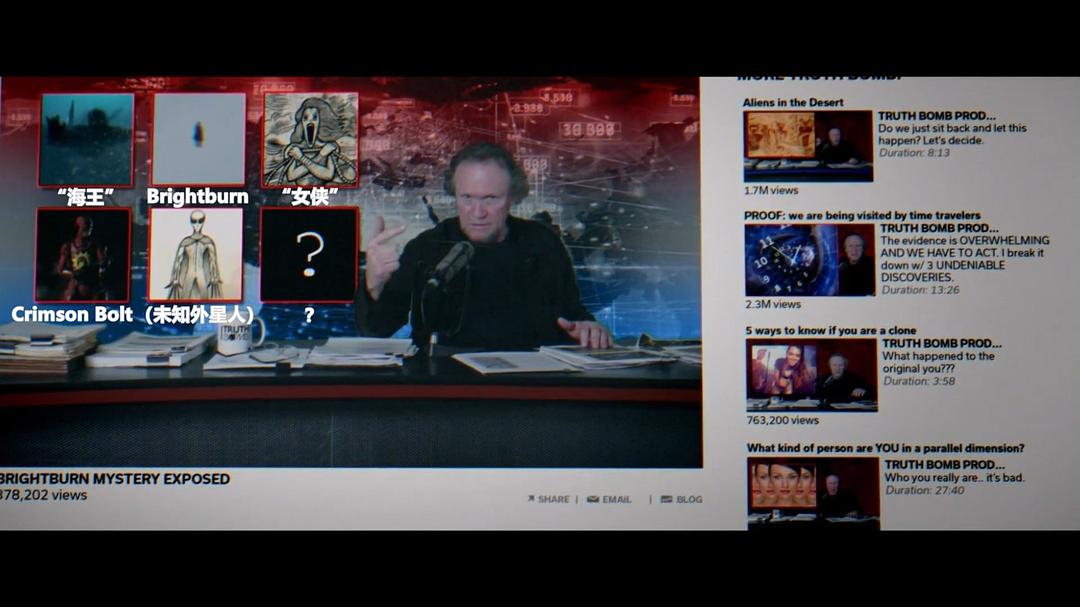
Task: Open the parallel dimension video thumbnail
Action: 813,491
